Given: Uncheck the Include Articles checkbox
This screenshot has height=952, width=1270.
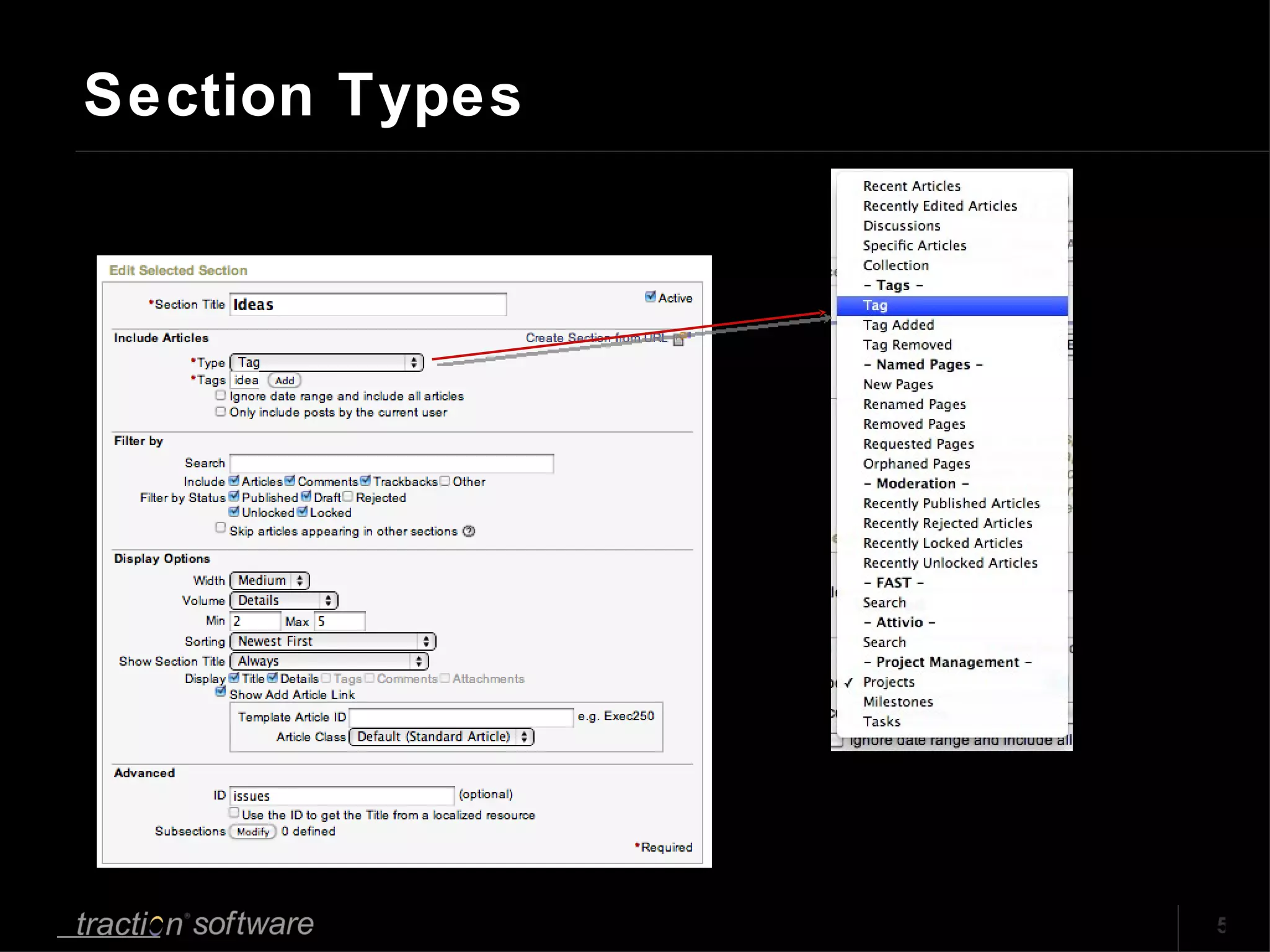Looking at the screenshot, I should 234,481.
